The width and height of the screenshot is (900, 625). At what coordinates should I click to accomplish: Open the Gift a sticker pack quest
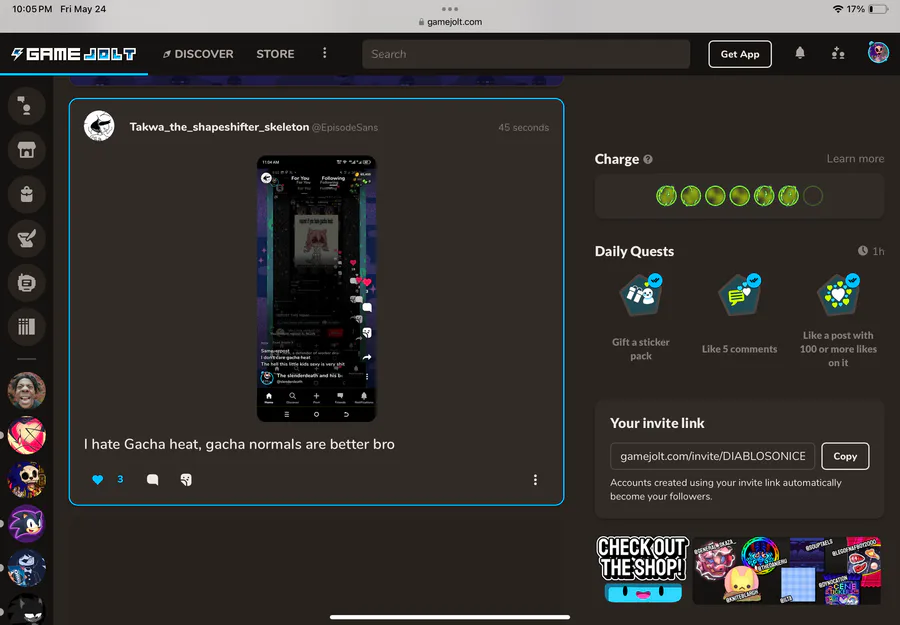tap(641, 319)
